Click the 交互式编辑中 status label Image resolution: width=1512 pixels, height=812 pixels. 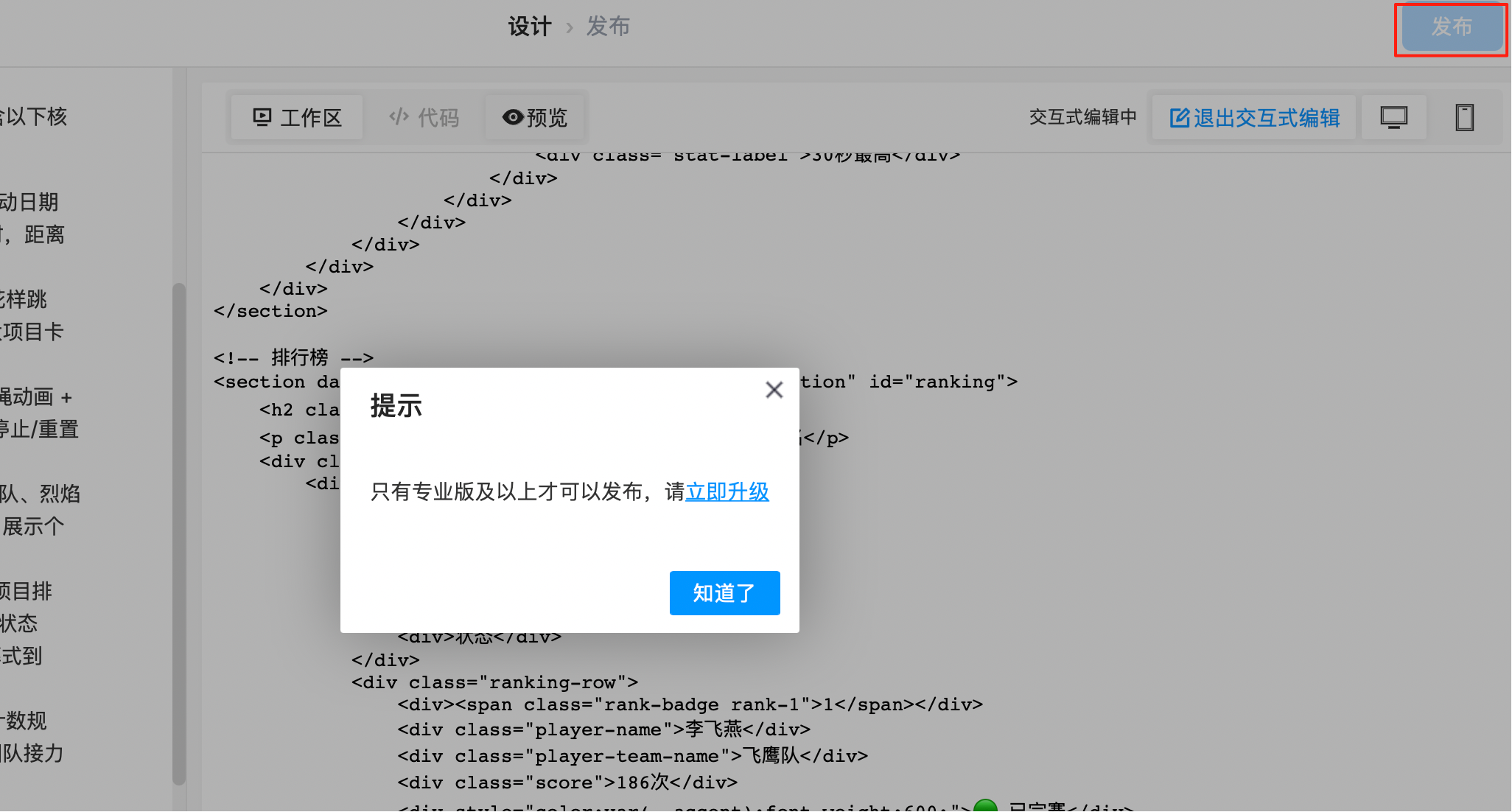[x=1082, y=116]
